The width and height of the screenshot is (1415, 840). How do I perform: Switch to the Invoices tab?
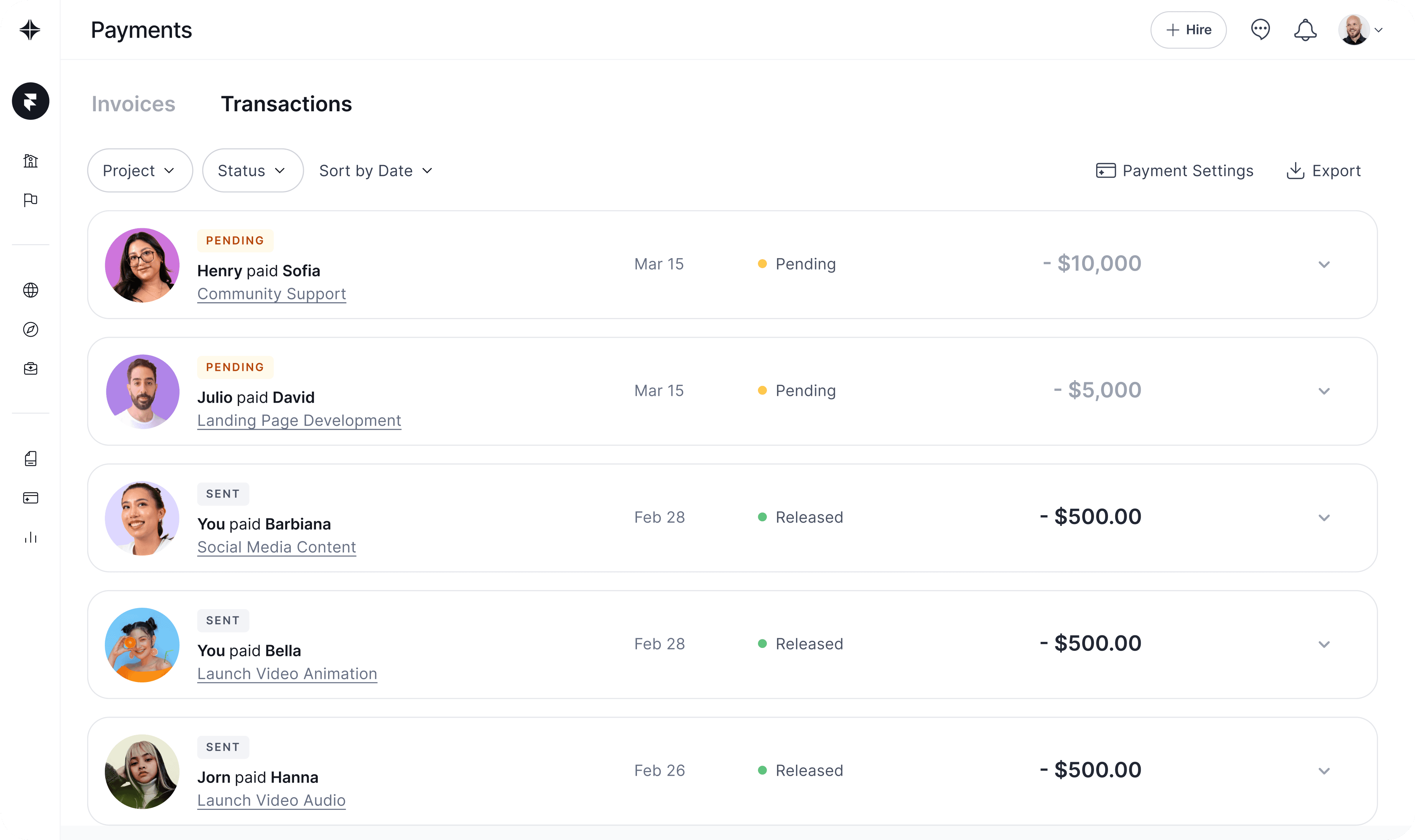134,104
